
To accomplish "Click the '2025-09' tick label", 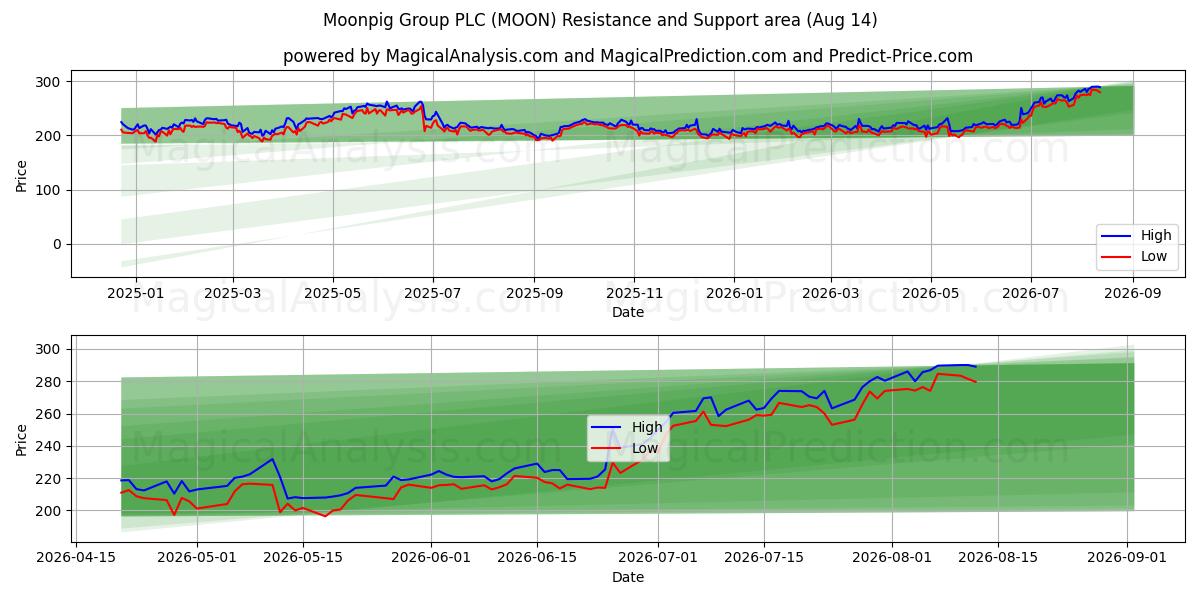I will 534,294.
